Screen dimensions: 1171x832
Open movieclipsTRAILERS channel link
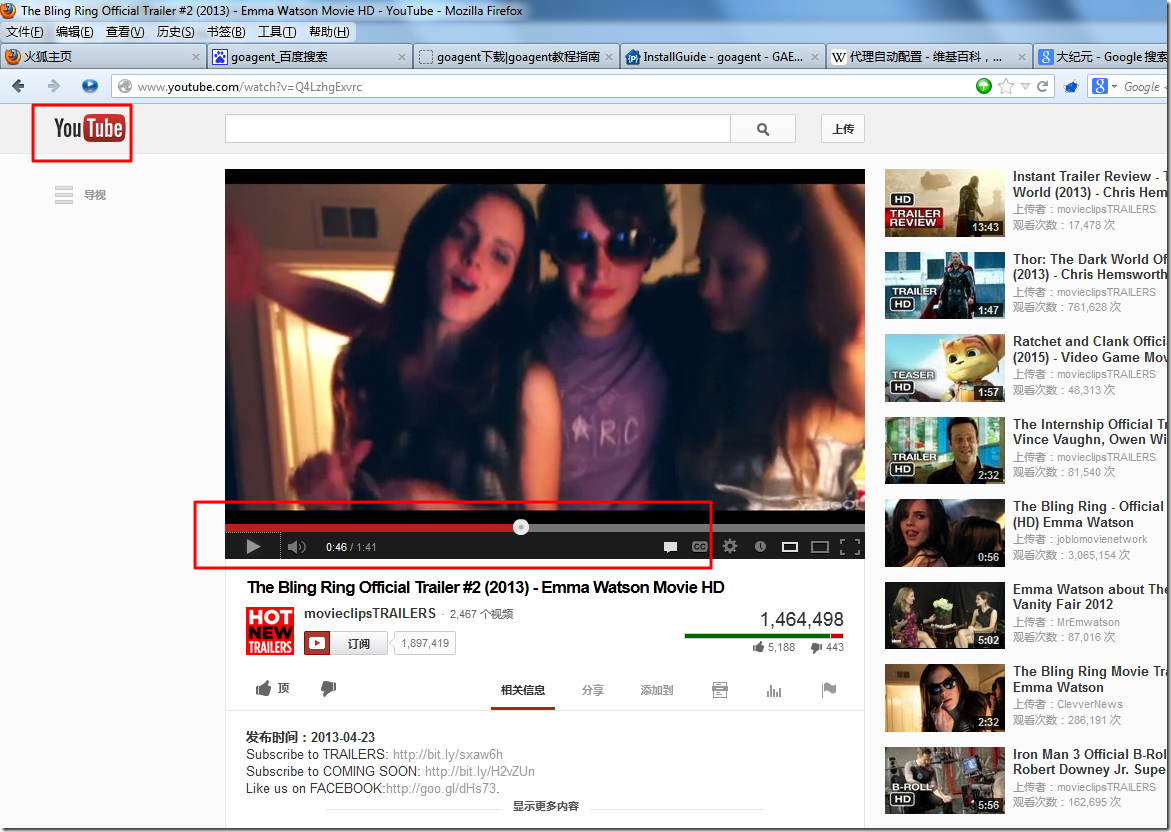(370, 613)
